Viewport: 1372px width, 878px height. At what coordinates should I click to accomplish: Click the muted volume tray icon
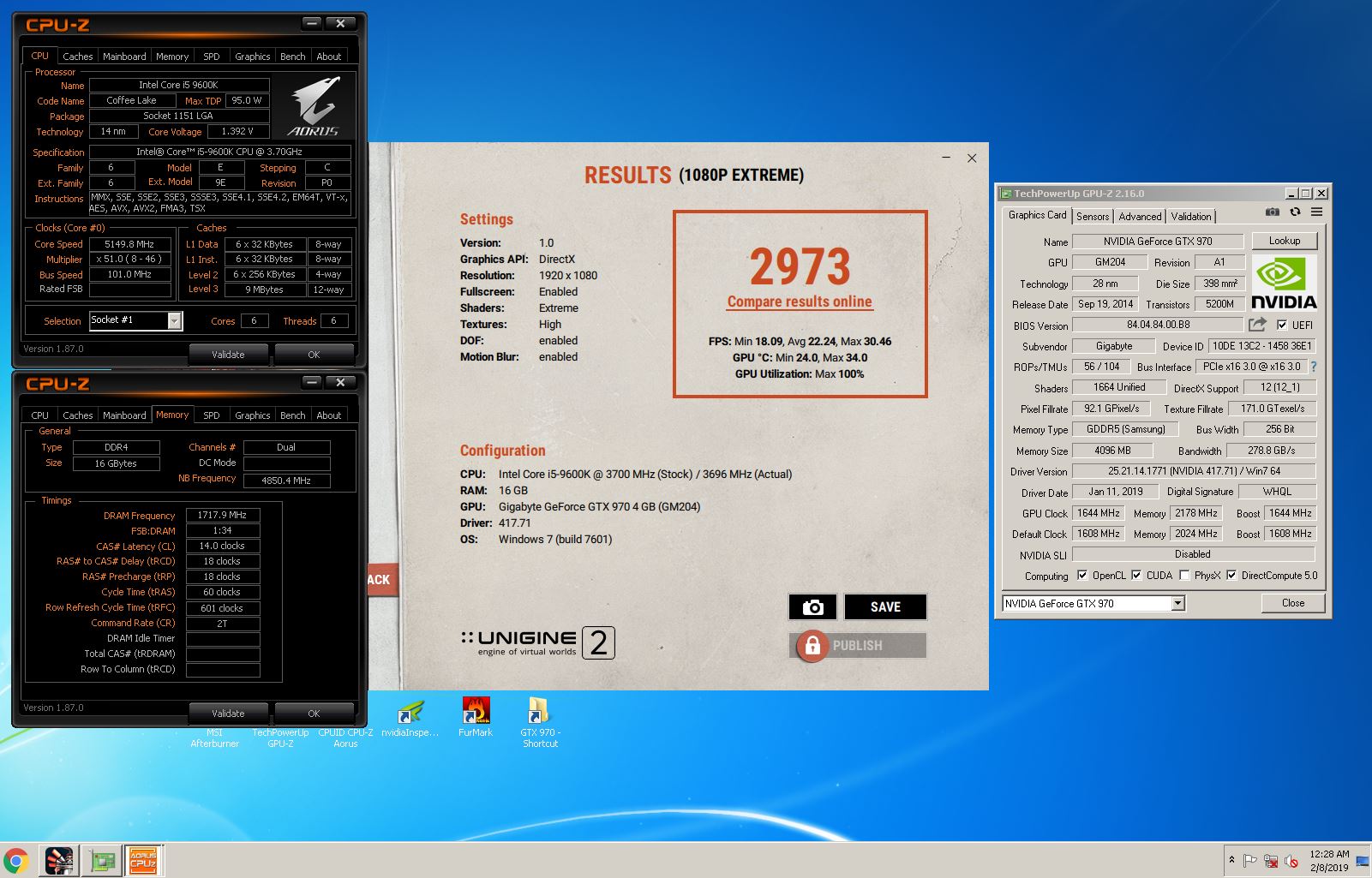tap(1291, 861)
